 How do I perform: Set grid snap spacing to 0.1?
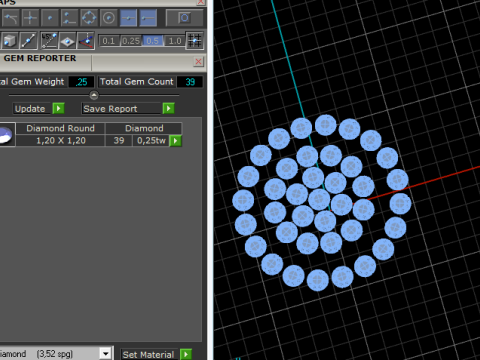tap(109, 41)
